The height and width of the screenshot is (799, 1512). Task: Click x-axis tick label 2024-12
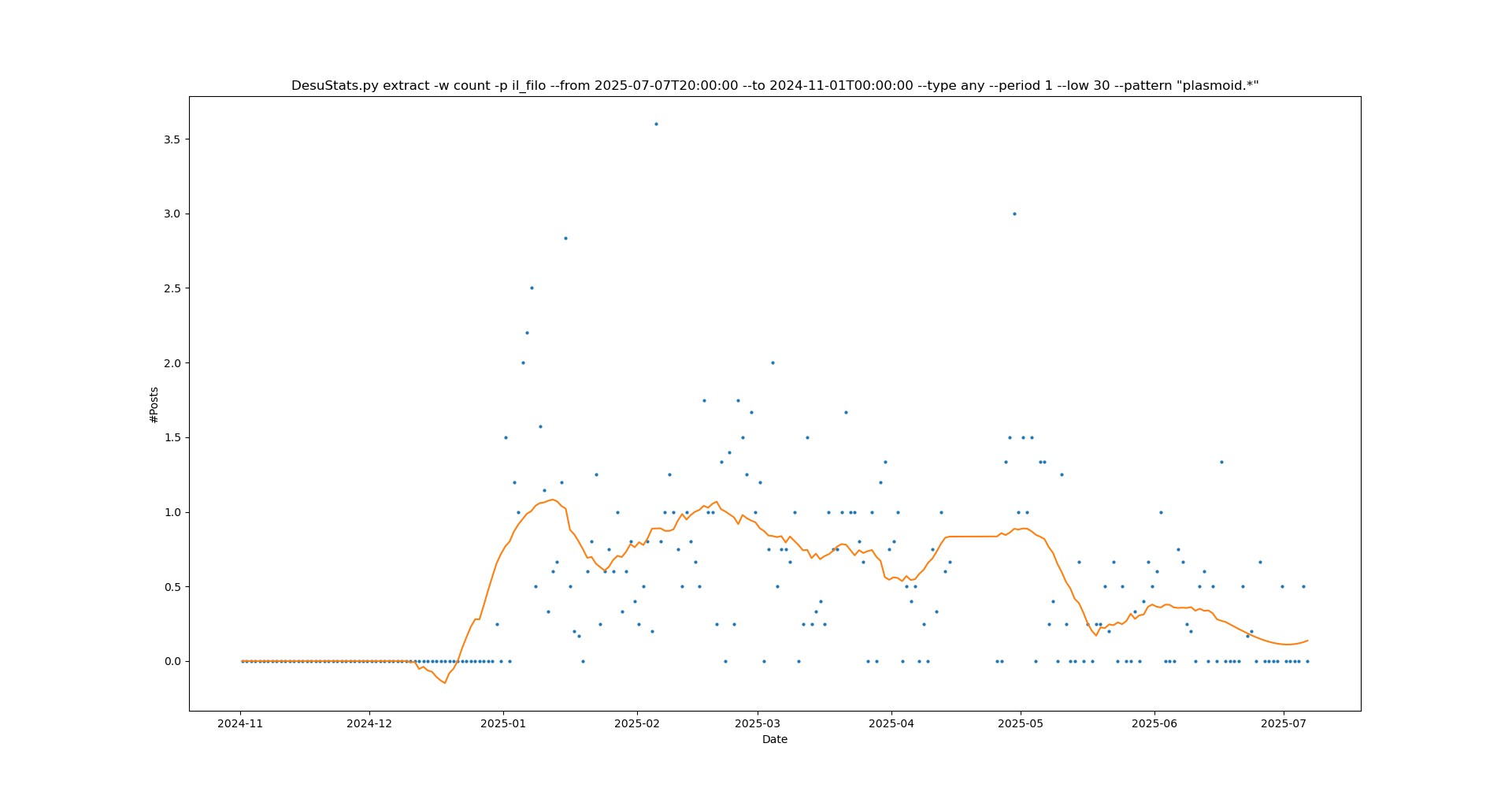pos(369,723)
